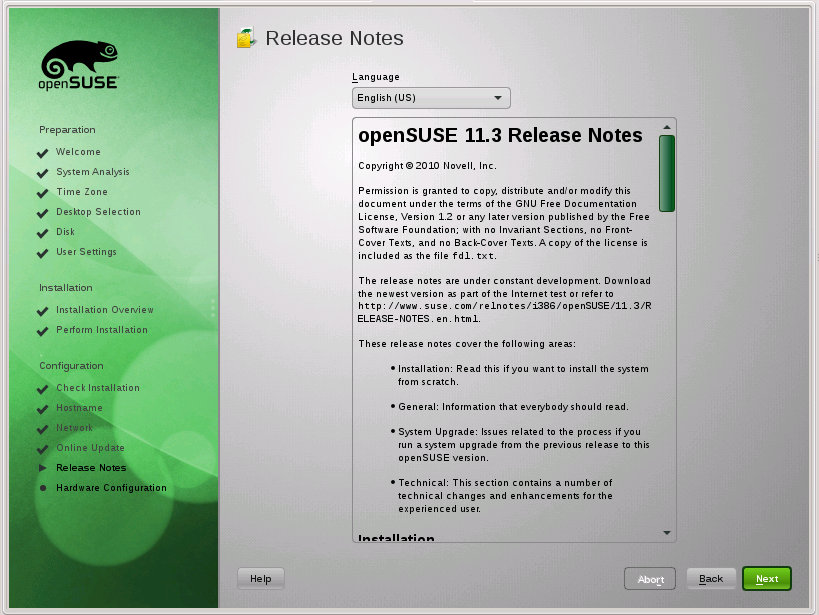Click the checkmark beside Perform Installation
The width and height of the screenshot is (819, 615).
43,331
